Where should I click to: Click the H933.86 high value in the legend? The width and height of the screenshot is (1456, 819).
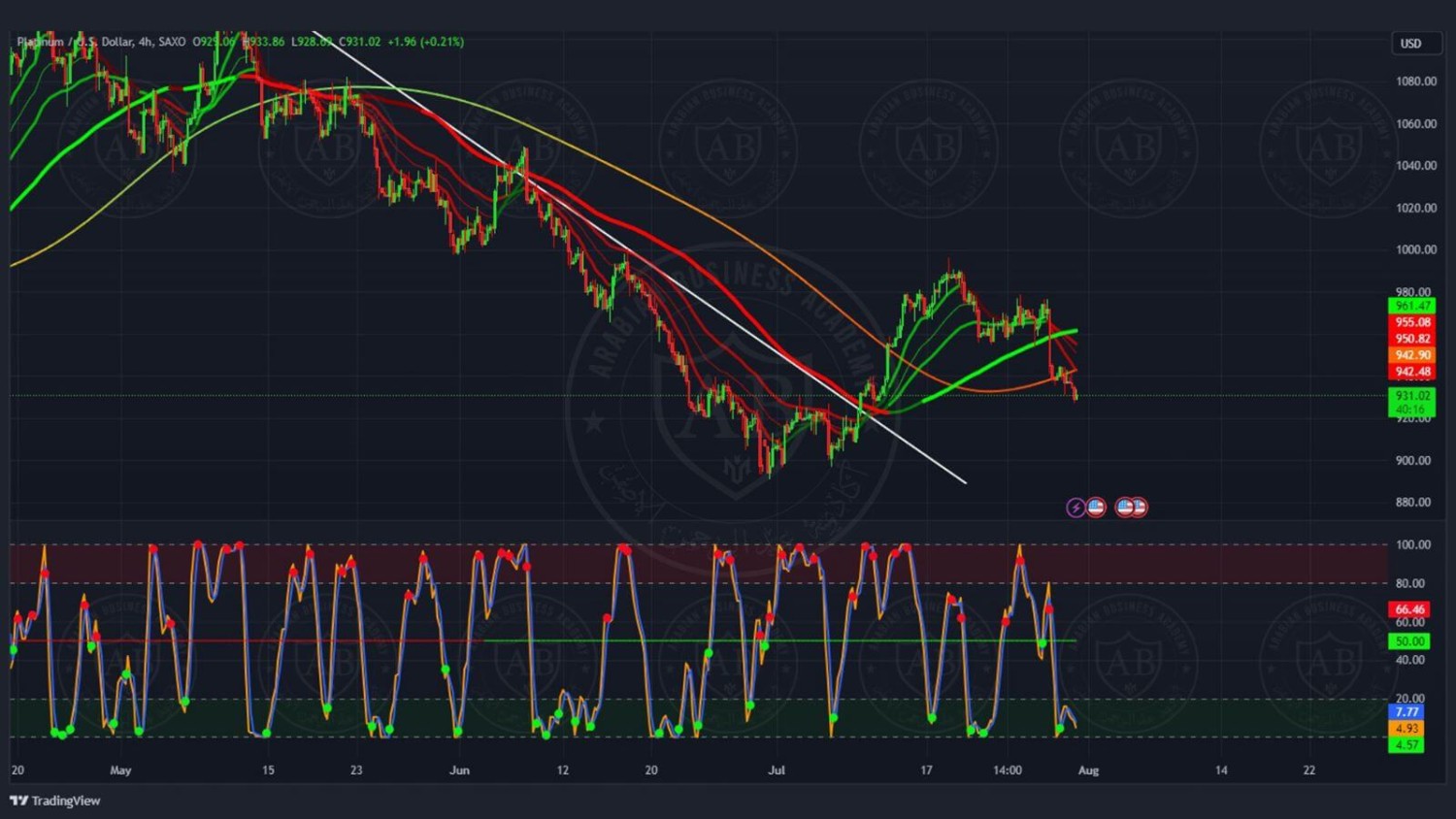[263, 42]
